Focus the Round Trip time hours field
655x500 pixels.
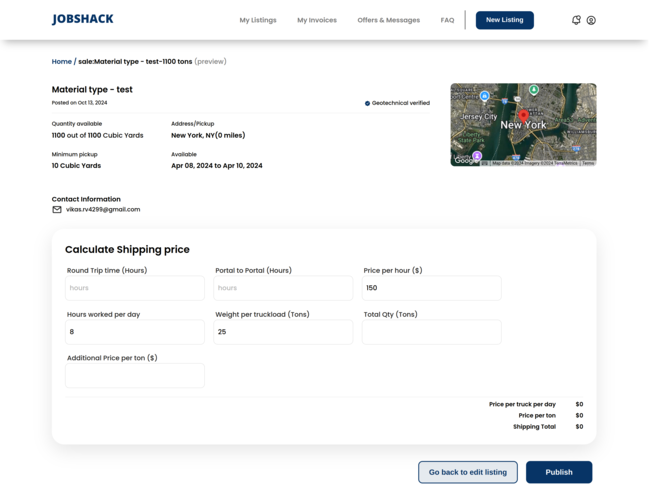click(135, 288)
